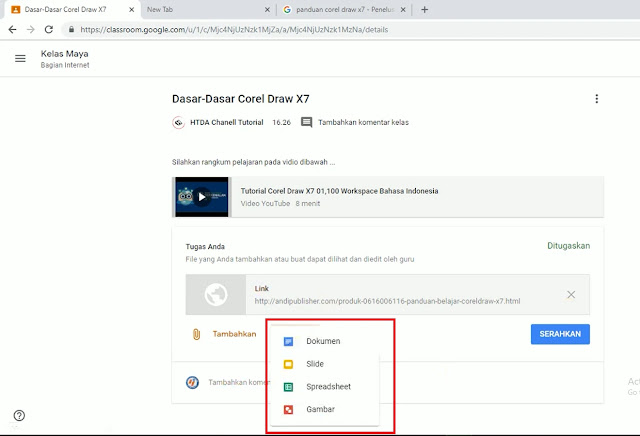Click the SERAHKAN submit button
The height and width of the screenshot is (436, 640).
click(560, 334)
